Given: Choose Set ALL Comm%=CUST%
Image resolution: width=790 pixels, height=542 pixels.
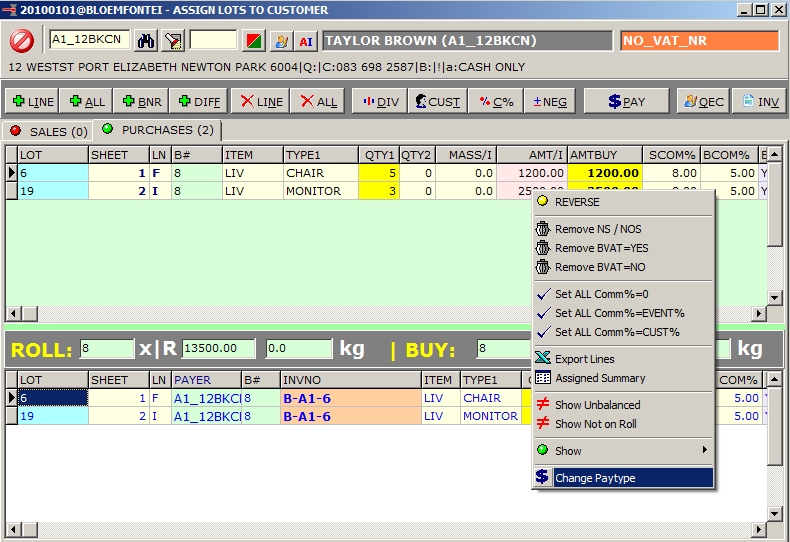Looking at the screenshot, I should tap(624, 332).
